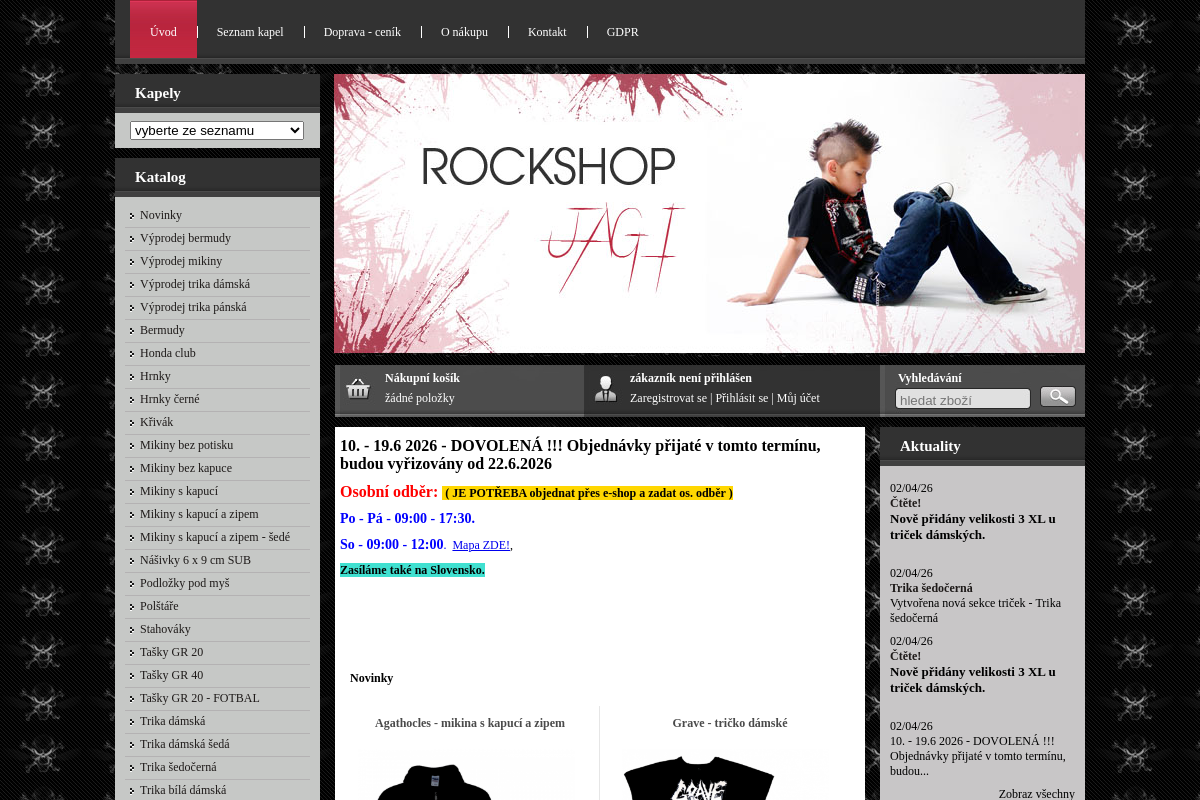Image resolution: width=1200 pixels, height=800 pixels.
Task: Select the Mikiny s kapucí a zipem category
Action: (x=199, y=514)
